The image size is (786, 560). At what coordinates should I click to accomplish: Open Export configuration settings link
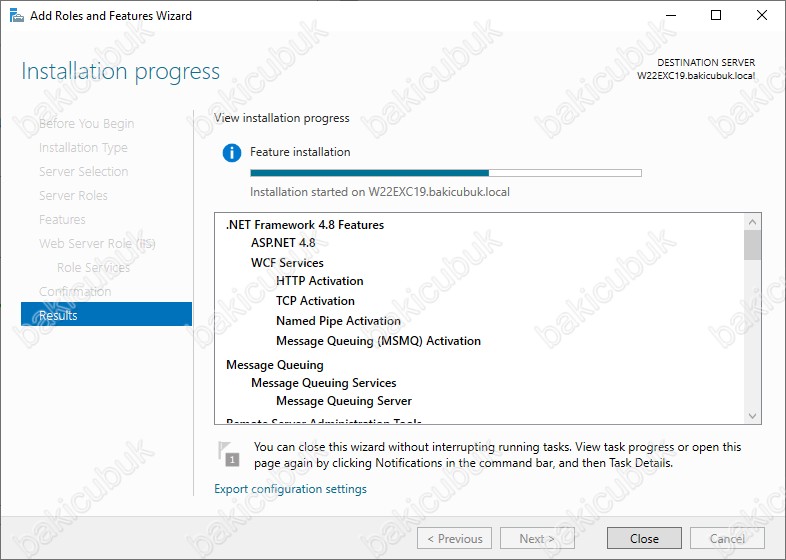290,489
